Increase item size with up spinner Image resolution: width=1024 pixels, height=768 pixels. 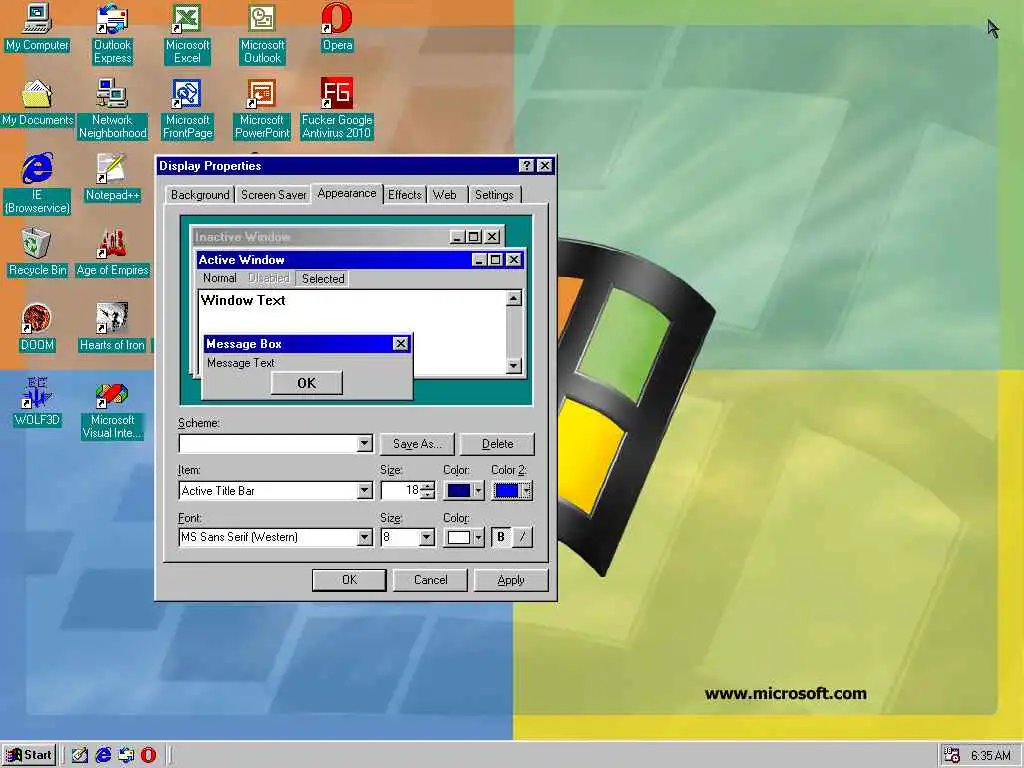(x=427, y=486)
